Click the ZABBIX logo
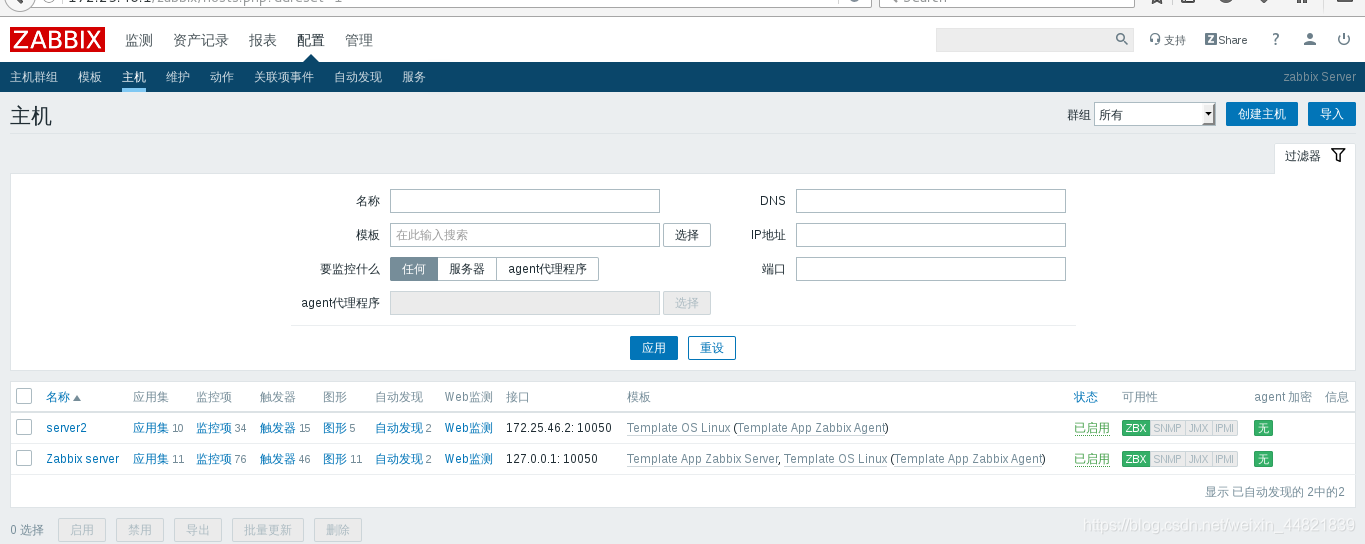1365x544 pixels. pos(57,40)
